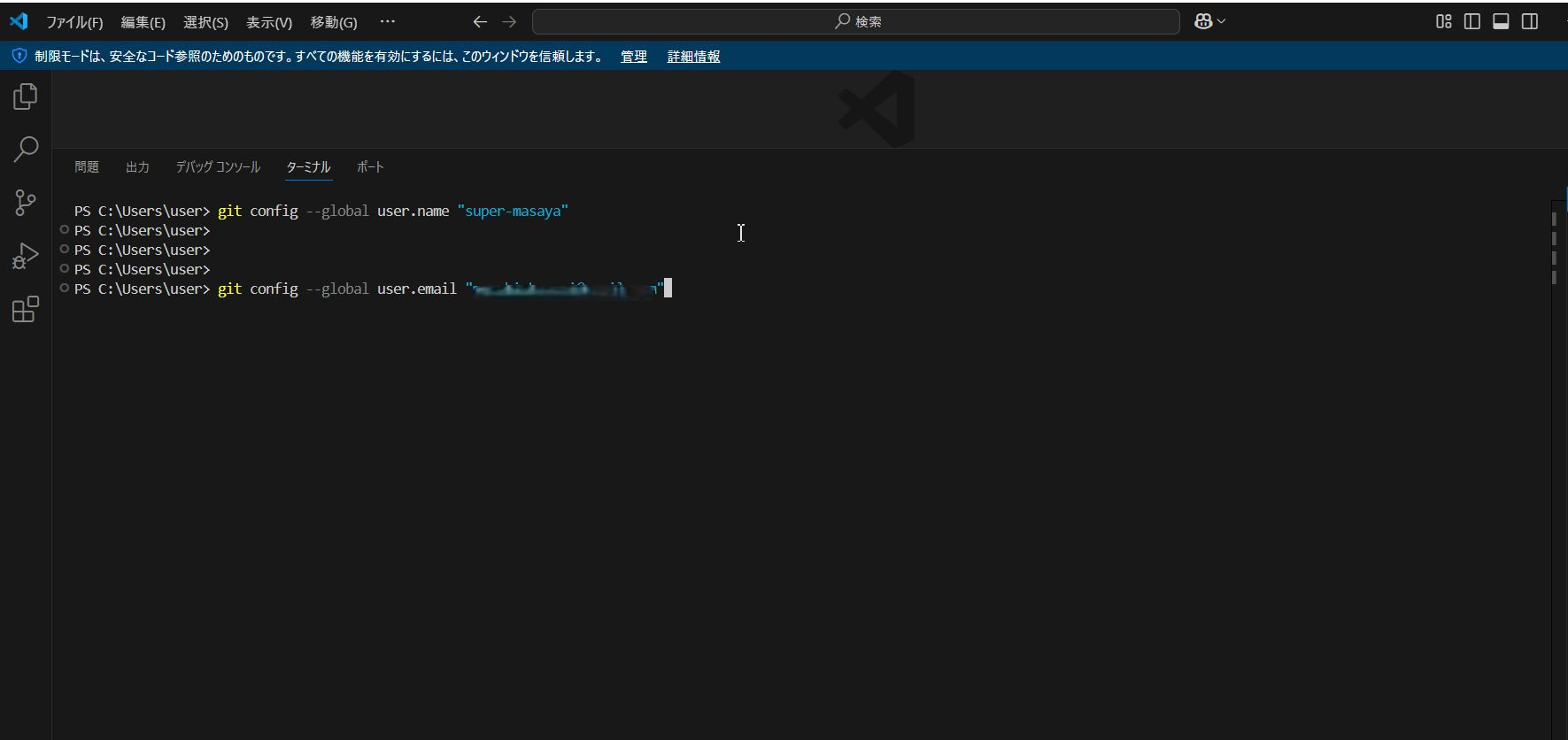The width and height of the screenshot is (1568, 740).
Task: Click the 管理 link in banner
Action: tap(634, 57)
